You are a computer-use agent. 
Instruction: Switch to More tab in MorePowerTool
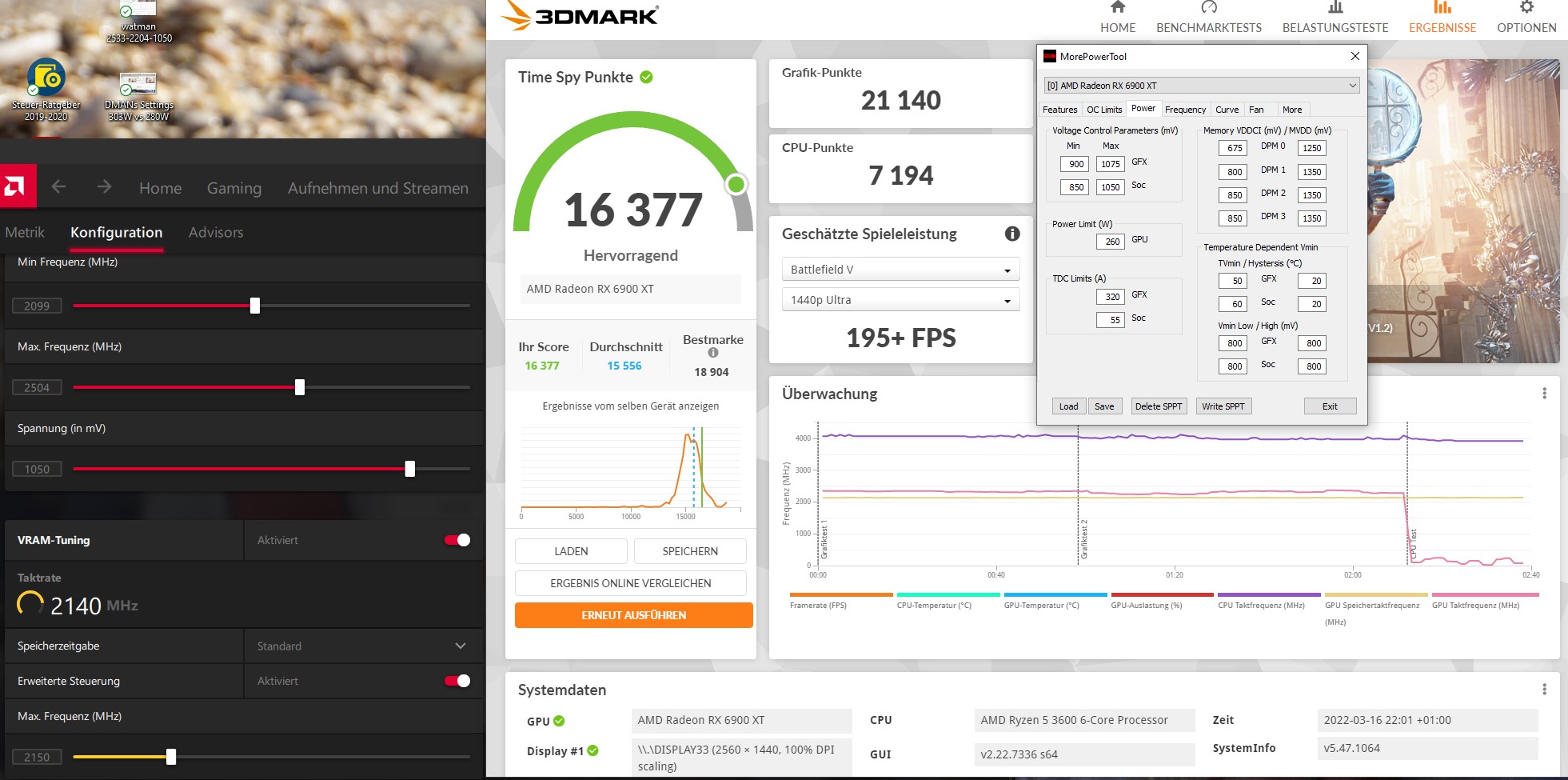pyautogui.click(x=1292, y=110)
